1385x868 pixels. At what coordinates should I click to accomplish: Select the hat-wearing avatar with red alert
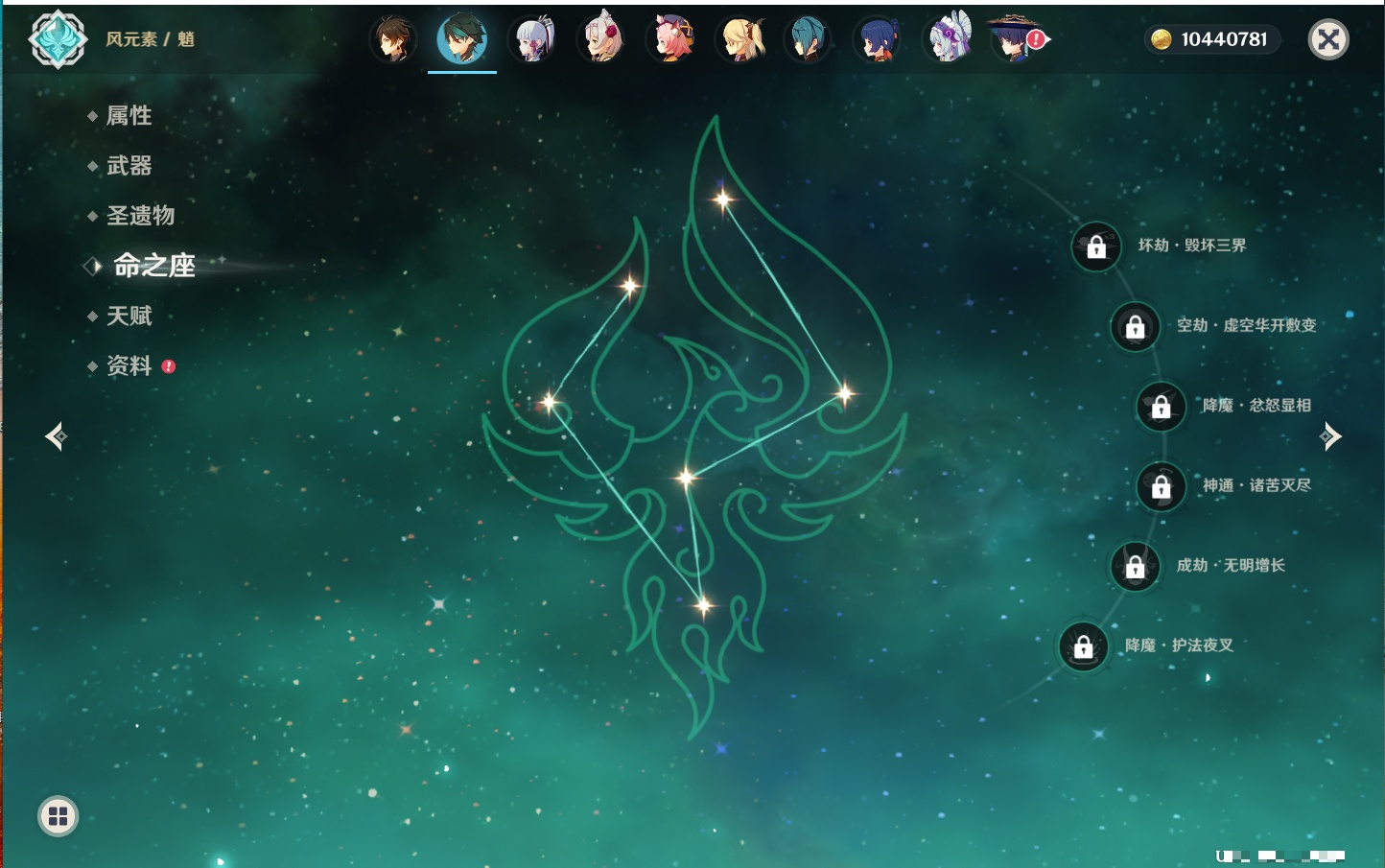coord(1017,38)
